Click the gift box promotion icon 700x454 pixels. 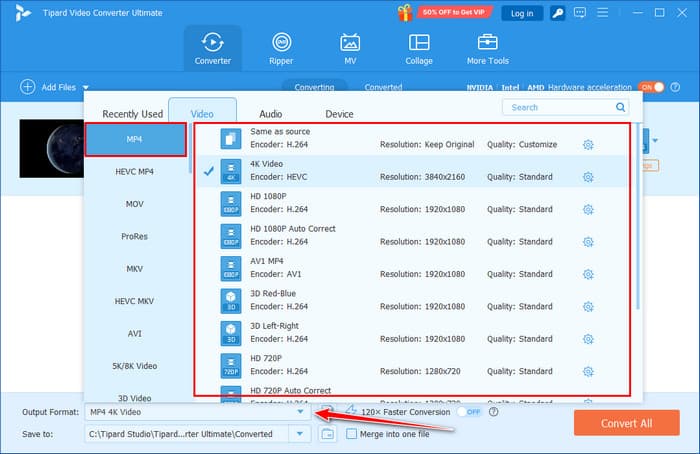(405, 12)
